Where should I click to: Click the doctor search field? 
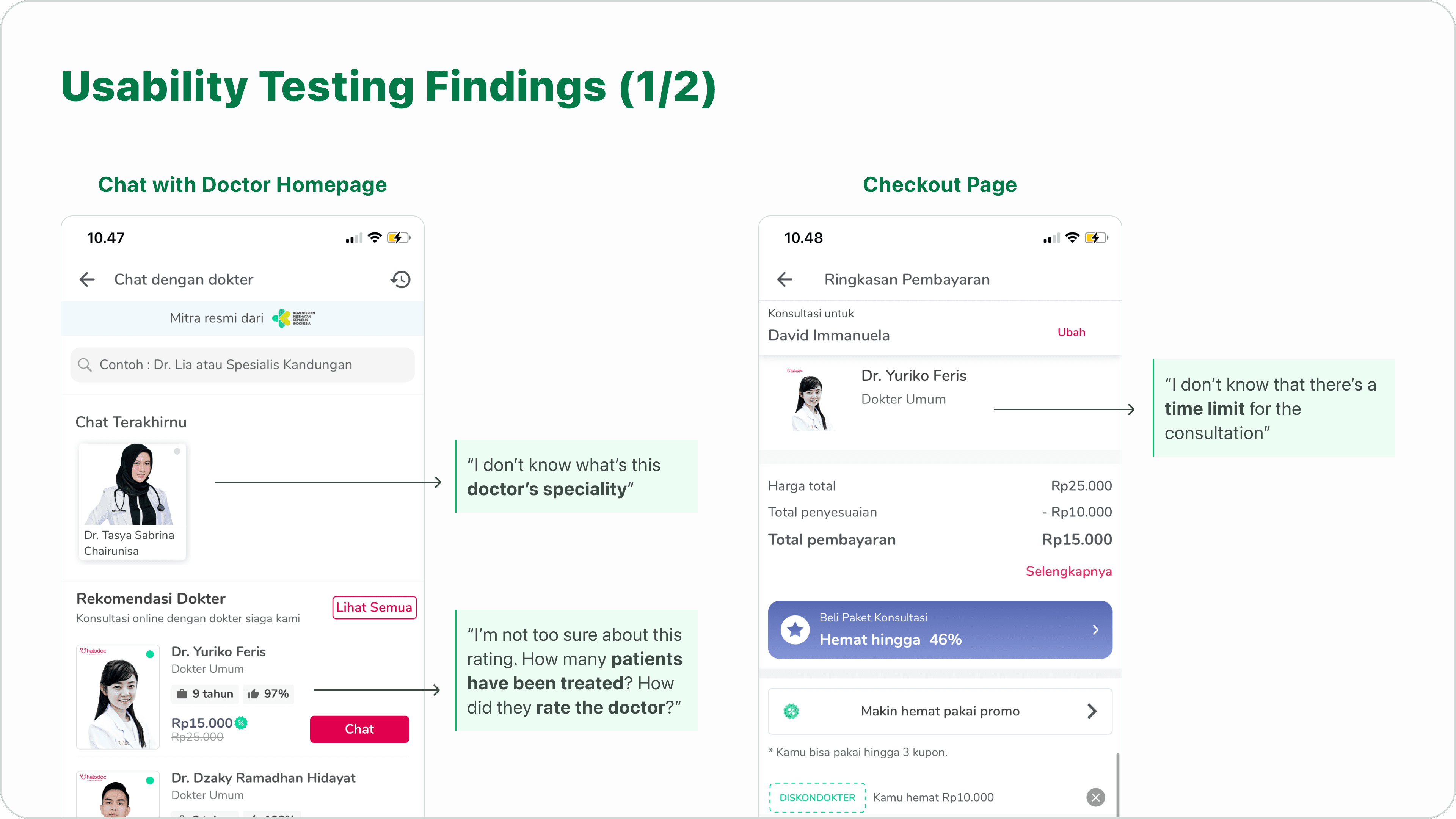coord(243,364)
